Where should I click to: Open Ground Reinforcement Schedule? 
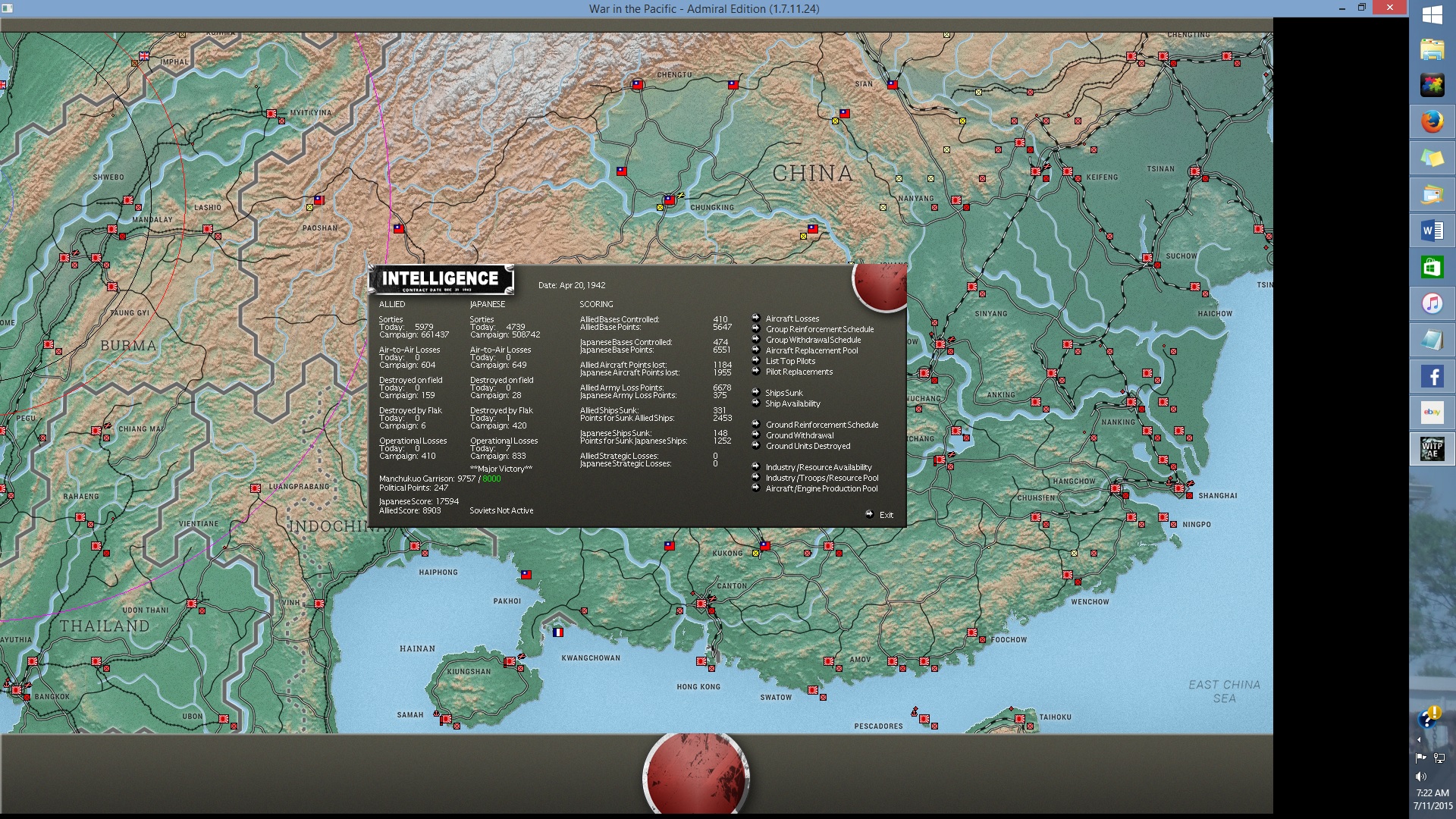coord(821,425)
